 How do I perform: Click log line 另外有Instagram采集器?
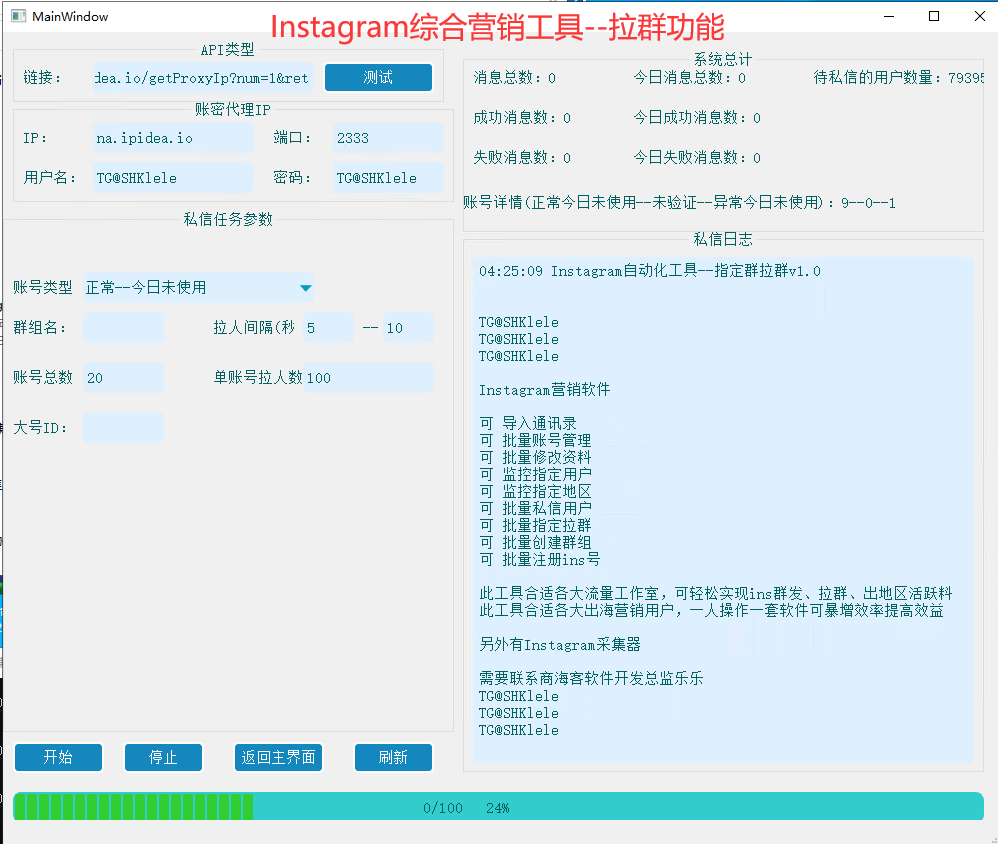pos(559,645)
